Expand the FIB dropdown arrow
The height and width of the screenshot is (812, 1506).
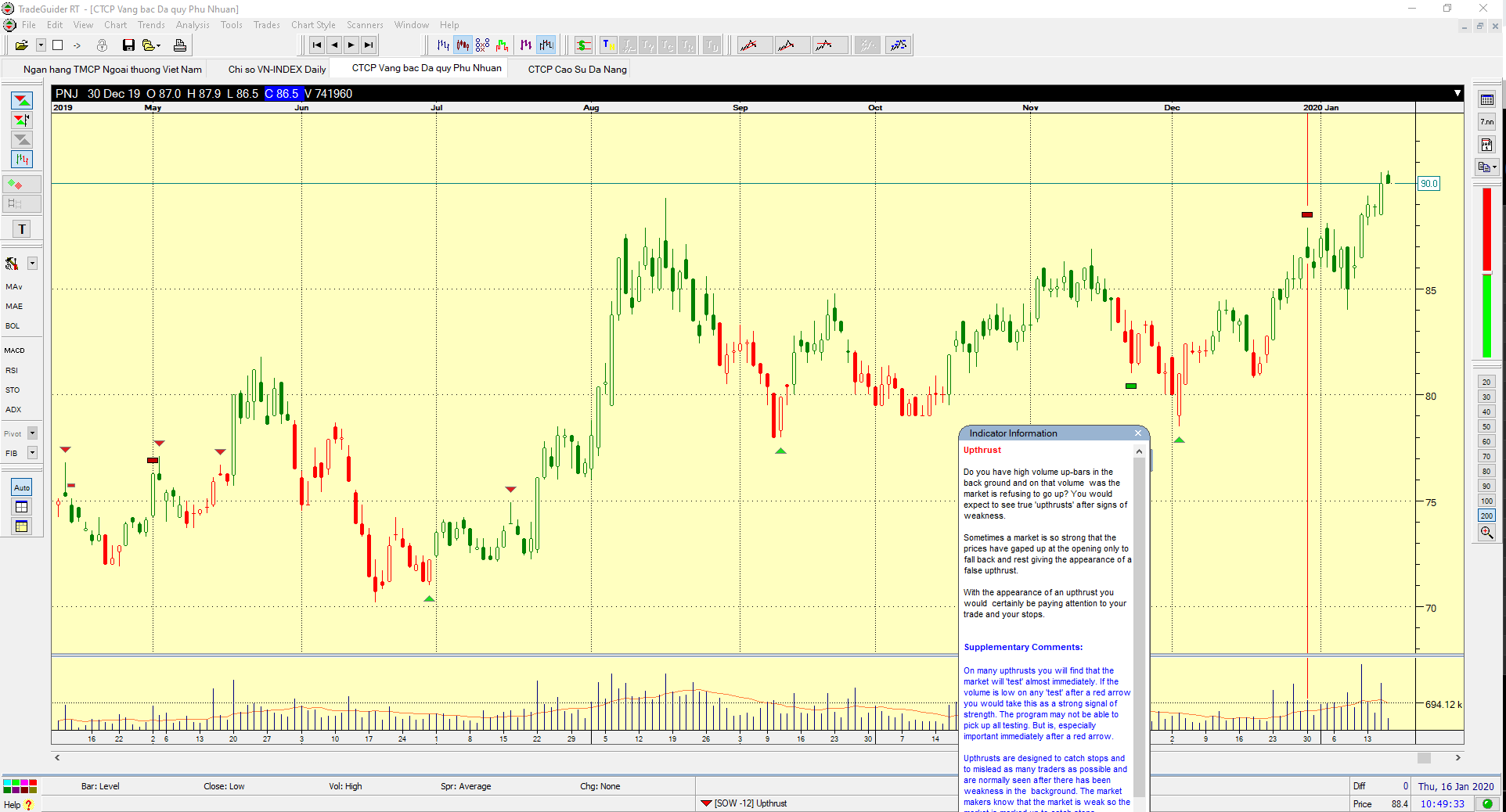click(33, 453)
